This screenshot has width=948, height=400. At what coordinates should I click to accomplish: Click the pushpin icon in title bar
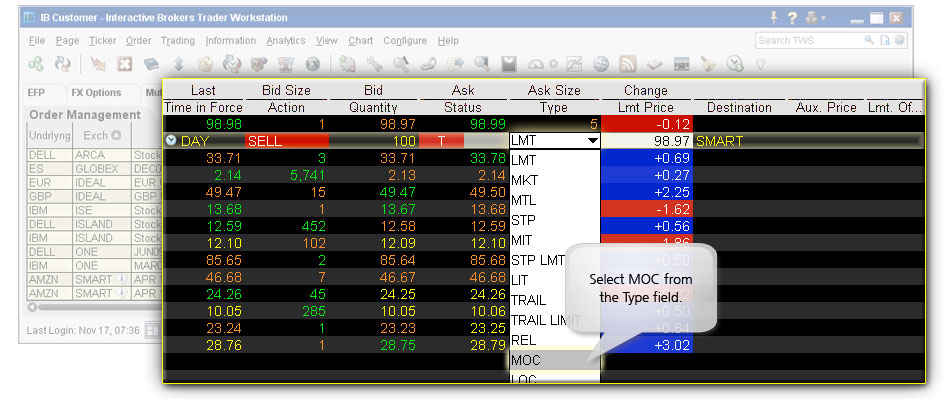click(x=774, y=18)
